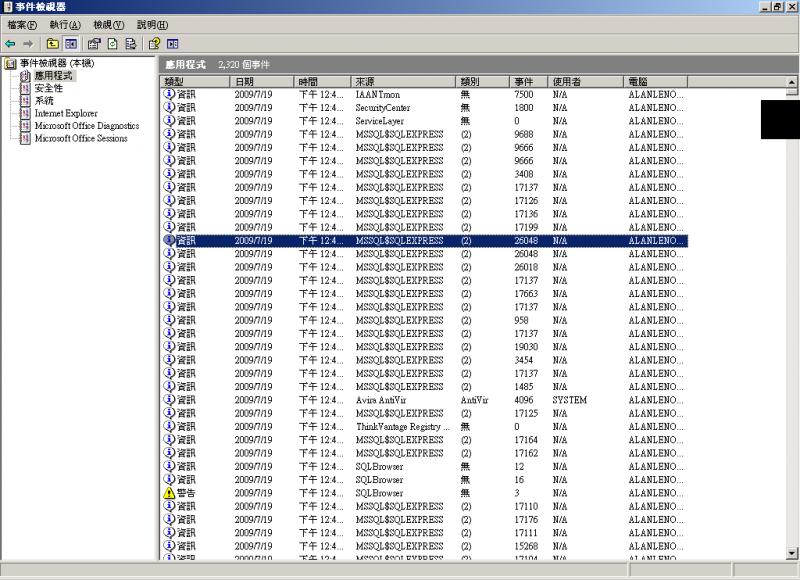Click the Help question mark toolbar icon
800x580 pixels.
154,44
